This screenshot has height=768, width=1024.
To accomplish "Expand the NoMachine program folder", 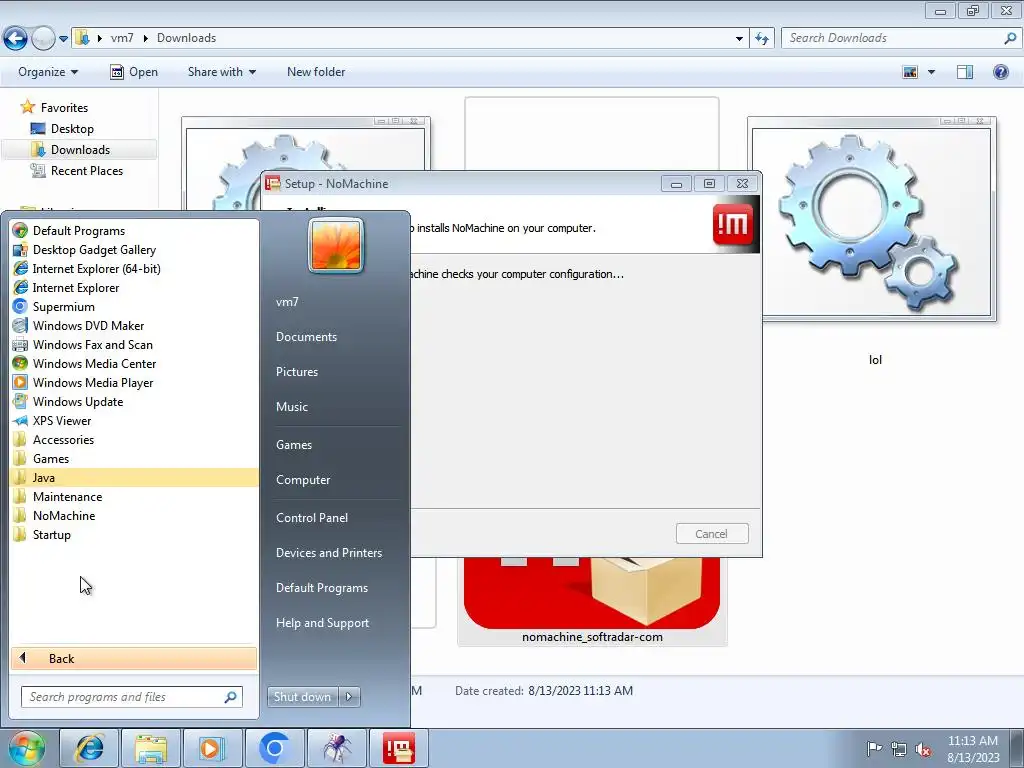I will coord(63,515).
